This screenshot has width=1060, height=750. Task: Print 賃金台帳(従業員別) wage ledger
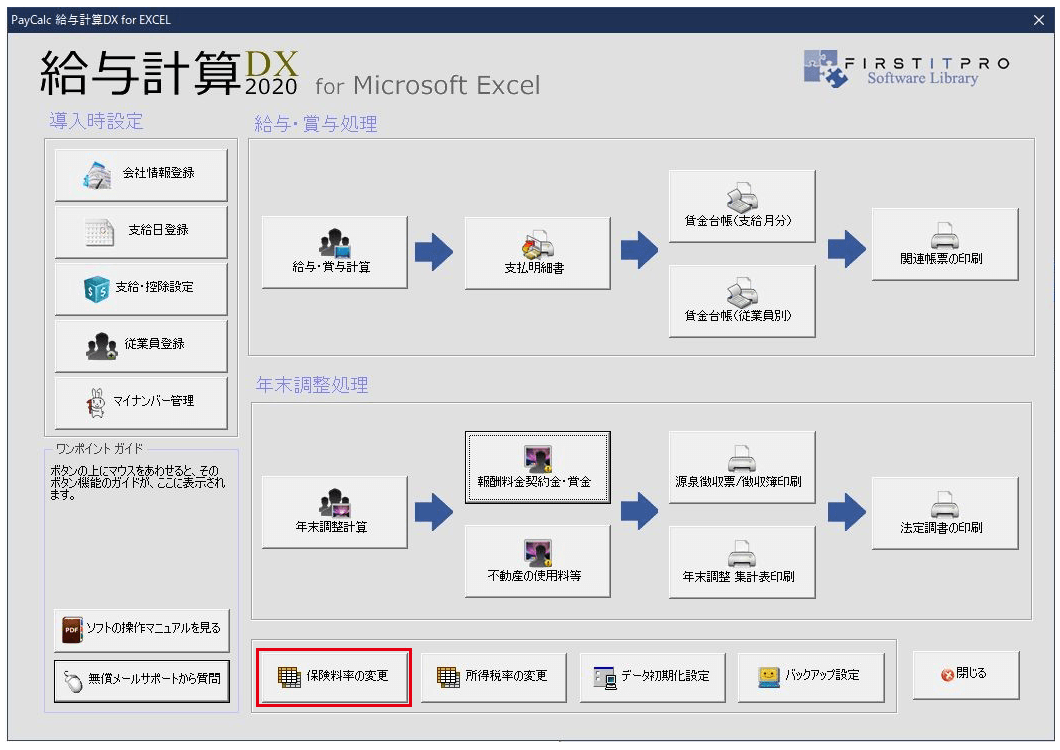[742, 301]
